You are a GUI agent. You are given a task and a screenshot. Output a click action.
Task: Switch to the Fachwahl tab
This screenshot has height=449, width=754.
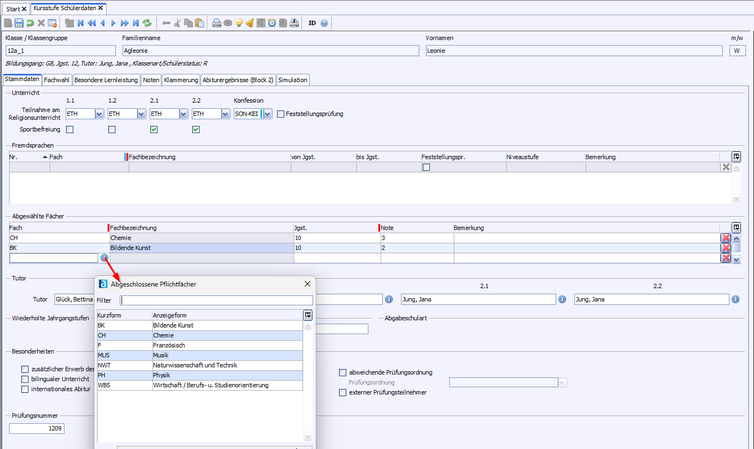[57, 79]
